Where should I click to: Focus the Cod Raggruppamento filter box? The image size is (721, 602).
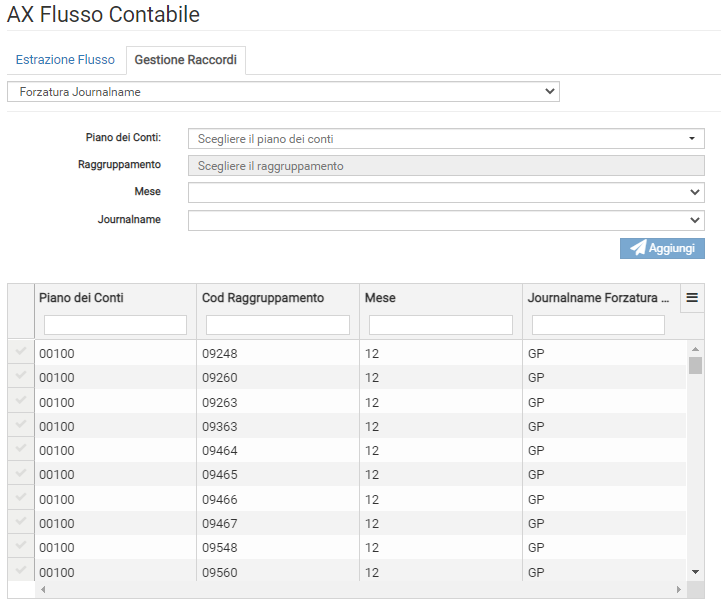[x=278, y=325]
